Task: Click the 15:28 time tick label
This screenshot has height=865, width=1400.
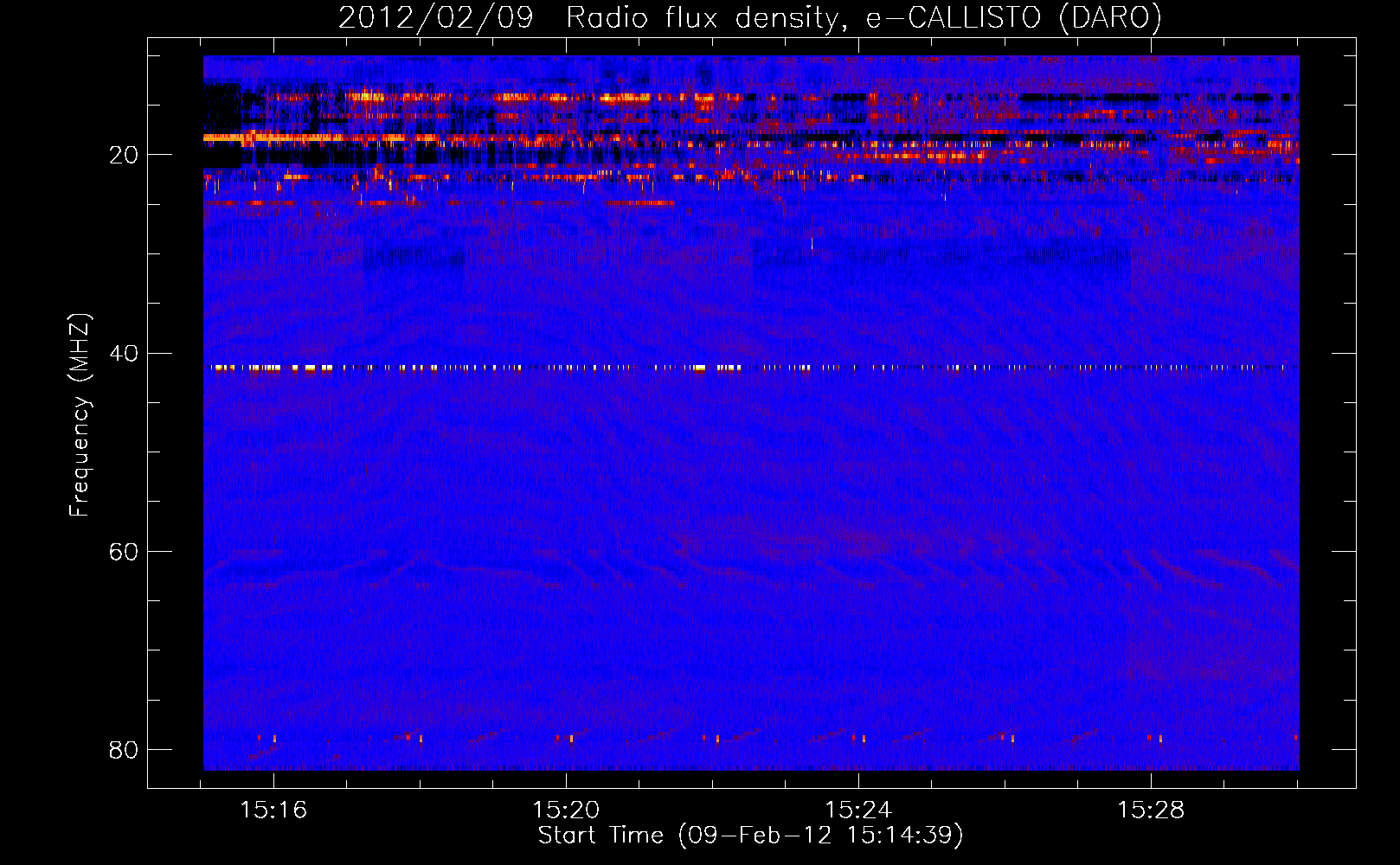Action: [1151, 810]
